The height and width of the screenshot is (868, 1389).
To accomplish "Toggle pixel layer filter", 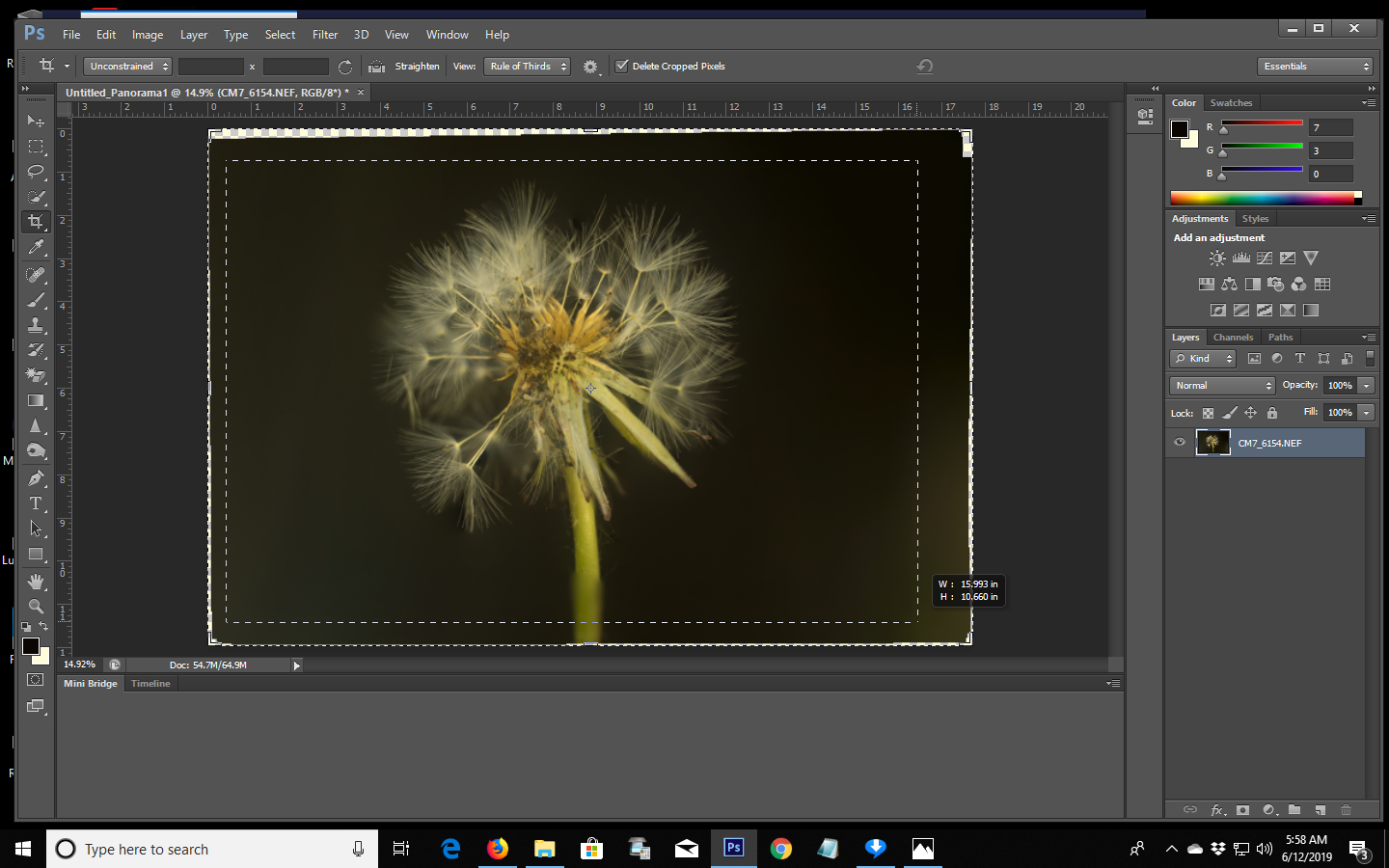I will click(x=1254, y=359).
